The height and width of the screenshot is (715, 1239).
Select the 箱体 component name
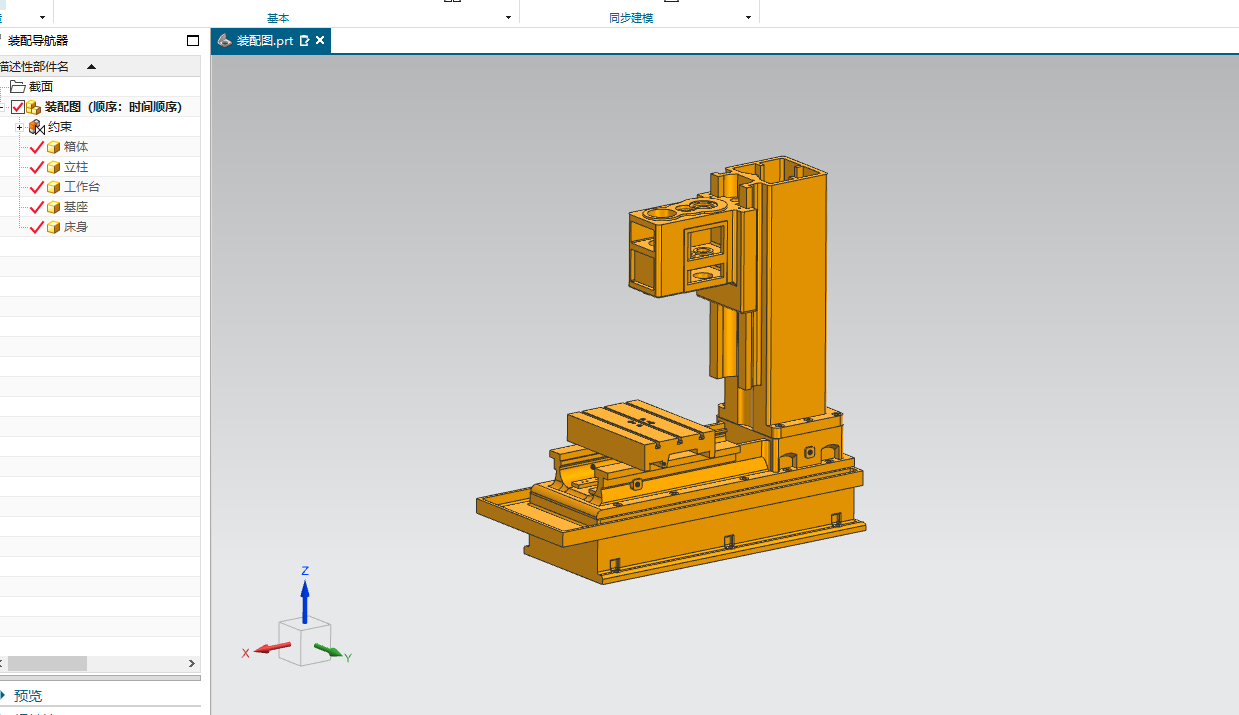coord(76,147)
